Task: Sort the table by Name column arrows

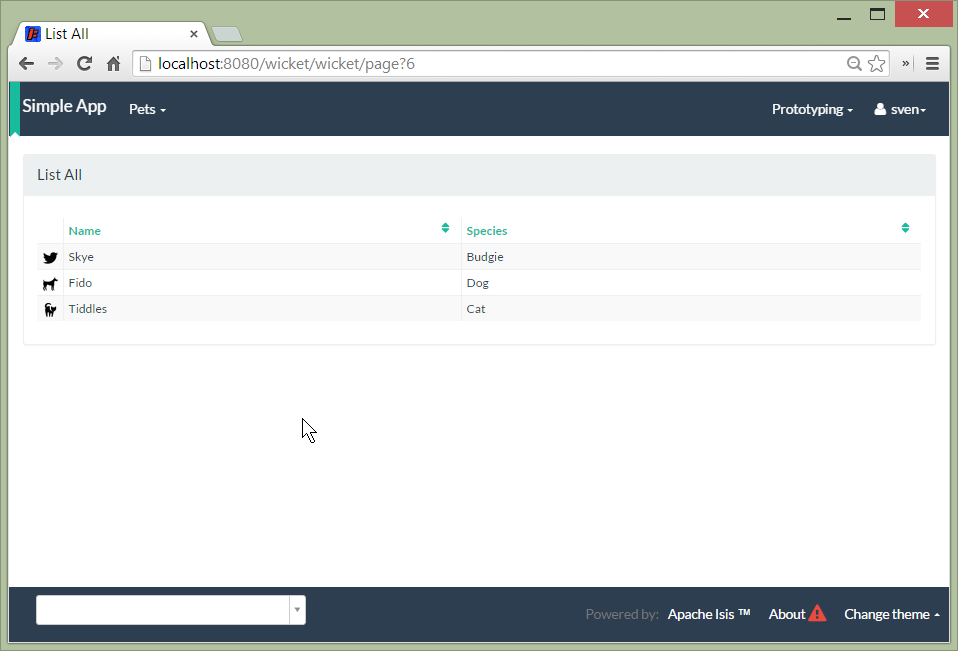Action: 445,228
